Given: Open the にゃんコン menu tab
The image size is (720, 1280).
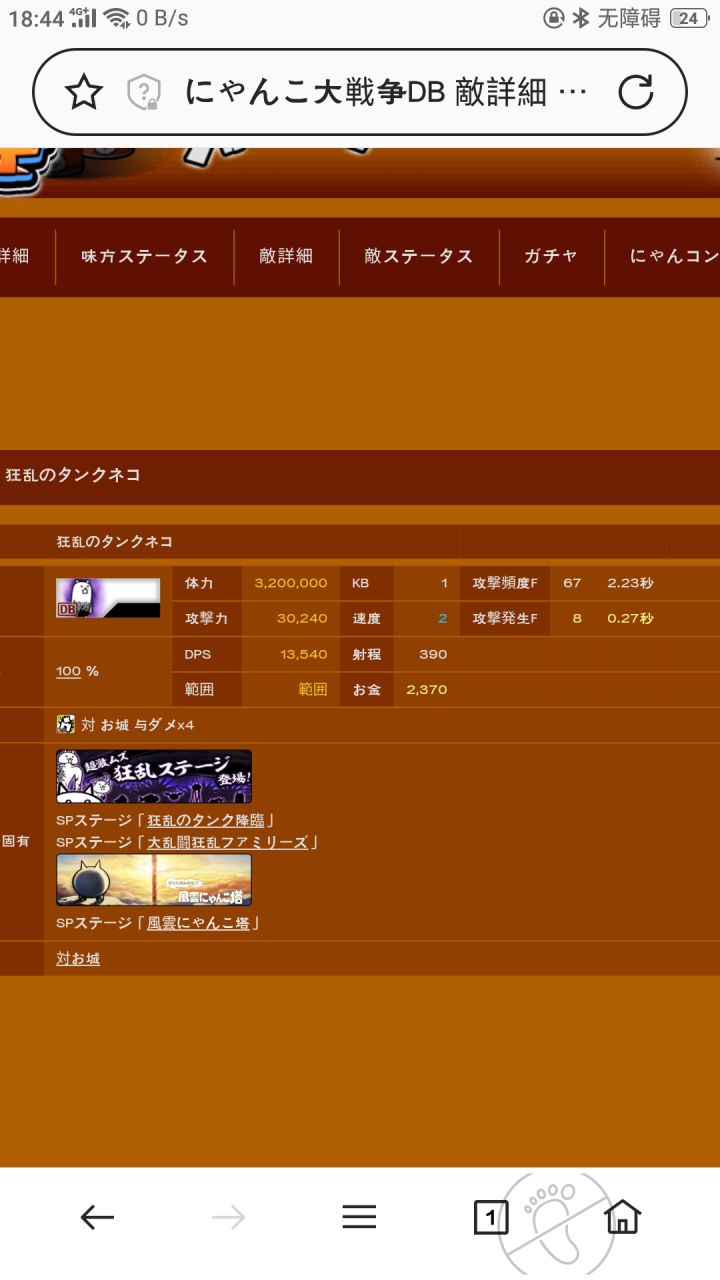Looking at the screenshot, I should (x=675, y=256).
